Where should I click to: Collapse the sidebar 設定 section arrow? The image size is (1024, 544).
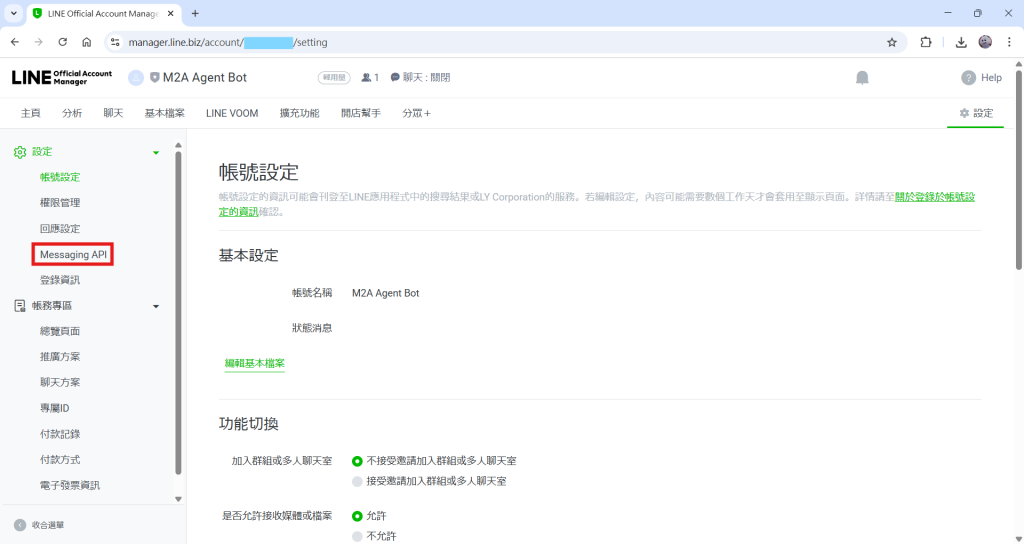click(x=155, y=153)
